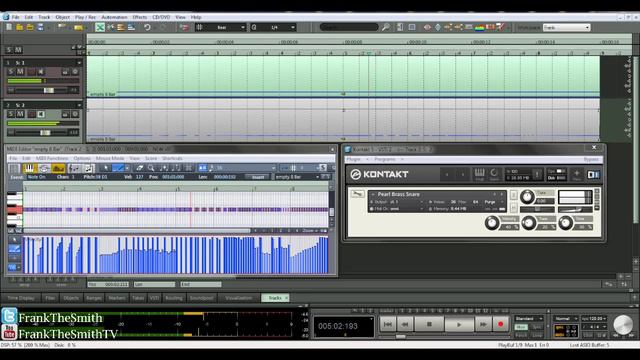Select the blue pencil draw tool in MIDI editor
This screenshot has height=360, width=640.
pyautogui.click(x=118, y=168)
